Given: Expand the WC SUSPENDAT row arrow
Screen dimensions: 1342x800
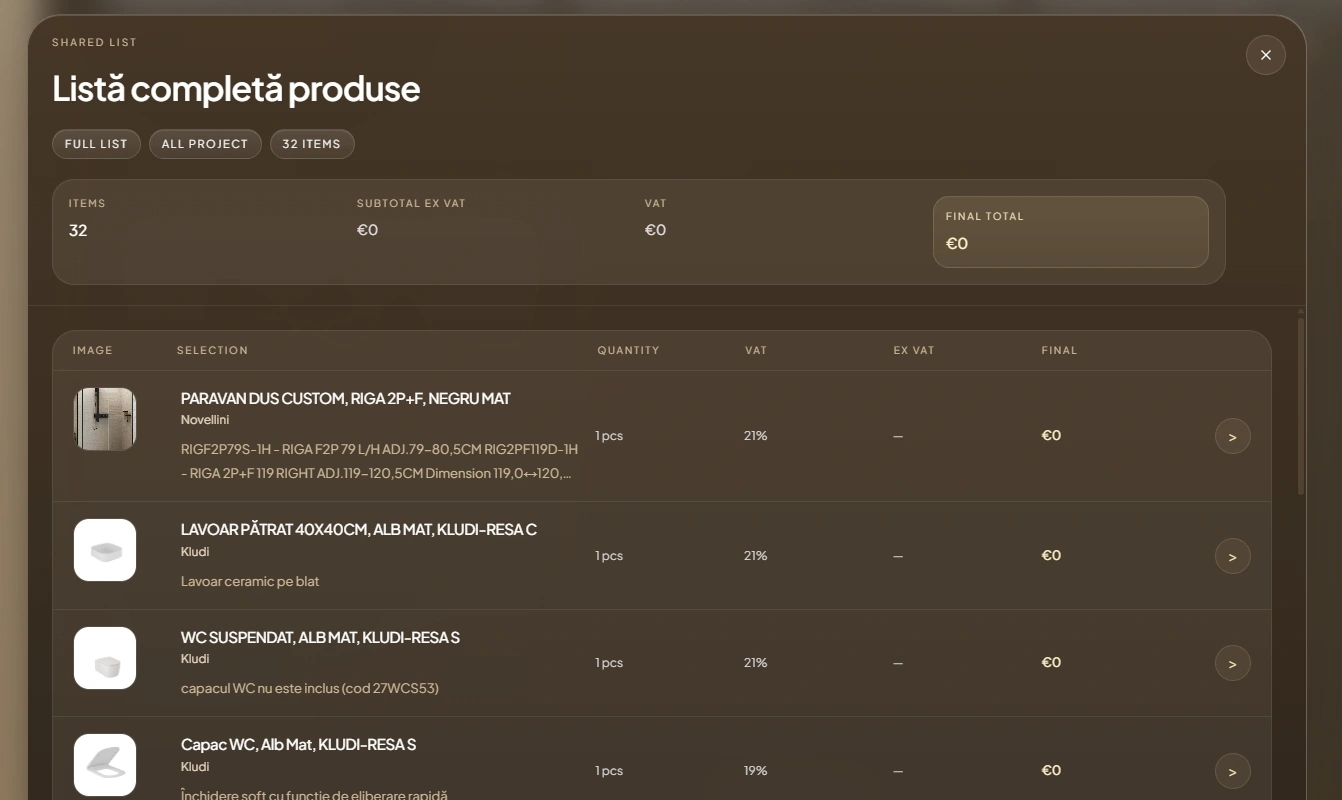Looking at the screenshot, I should (1232, 663).
